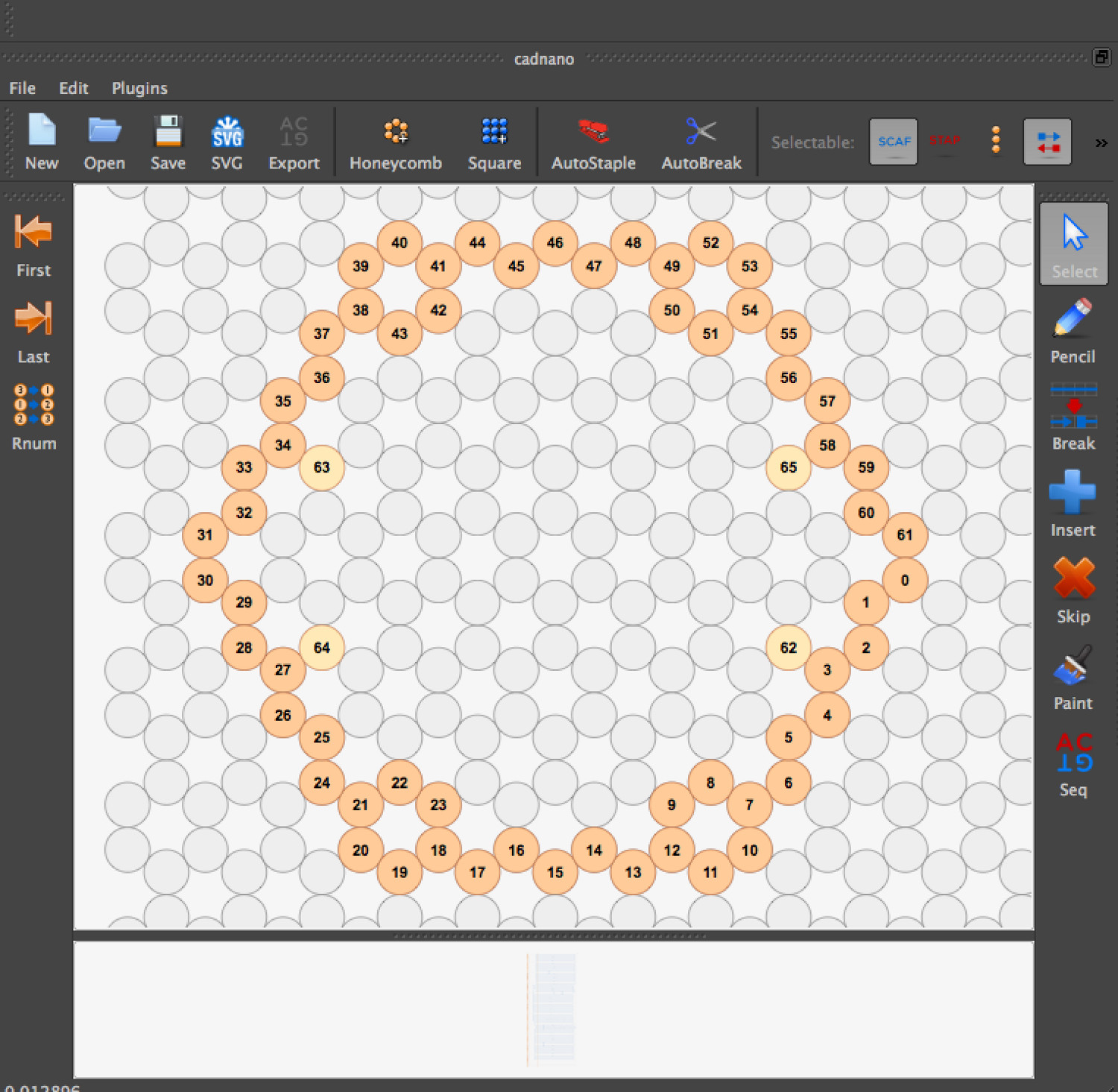
Task: Open the File menu
Action: tap(22, 88)
